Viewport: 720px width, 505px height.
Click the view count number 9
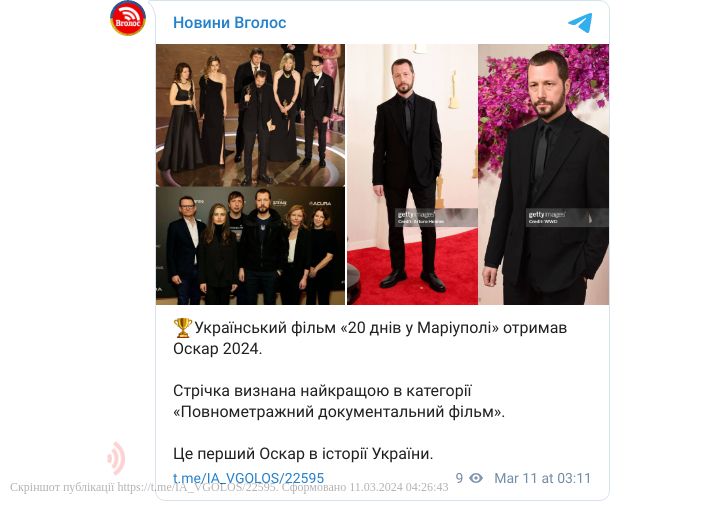coord(459,478)
